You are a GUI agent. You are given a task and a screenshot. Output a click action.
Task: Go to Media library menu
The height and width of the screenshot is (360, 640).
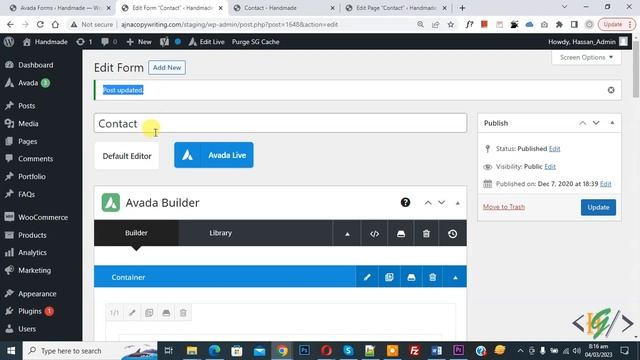[28, 124]
